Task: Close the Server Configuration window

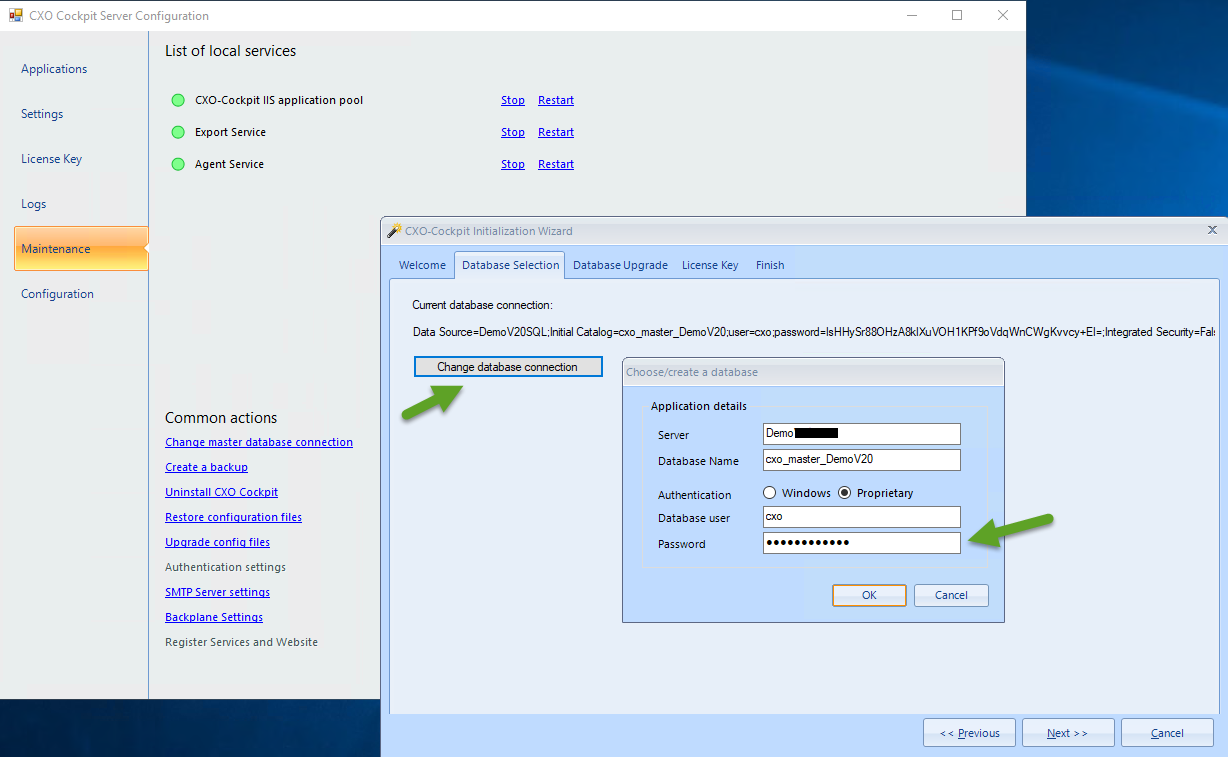Action: click(1003, 15)
